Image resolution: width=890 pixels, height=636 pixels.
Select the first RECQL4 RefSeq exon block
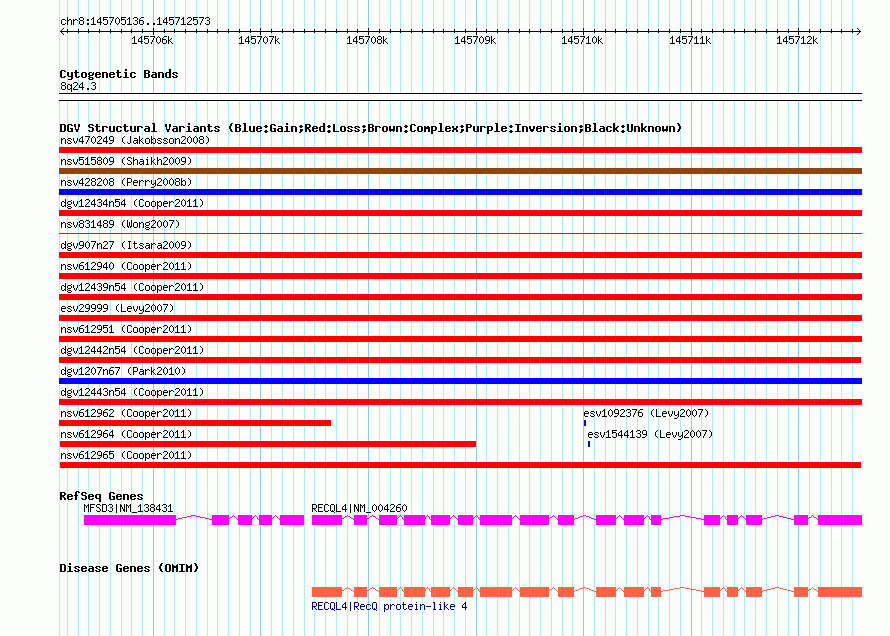pyautogui.click(x=327, y=520)
